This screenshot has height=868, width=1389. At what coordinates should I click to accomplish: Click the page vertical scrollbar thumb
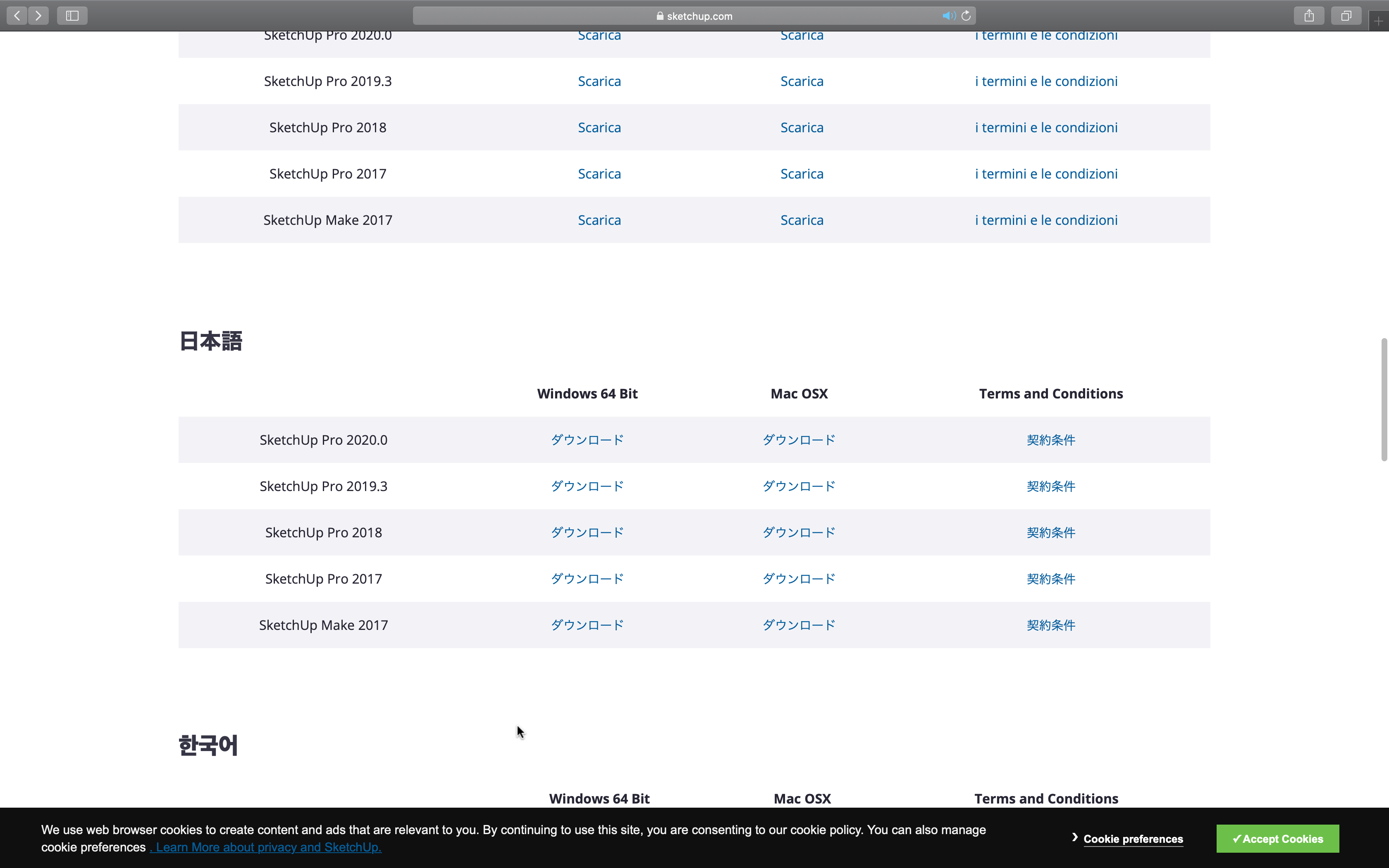coord(1384,400)
